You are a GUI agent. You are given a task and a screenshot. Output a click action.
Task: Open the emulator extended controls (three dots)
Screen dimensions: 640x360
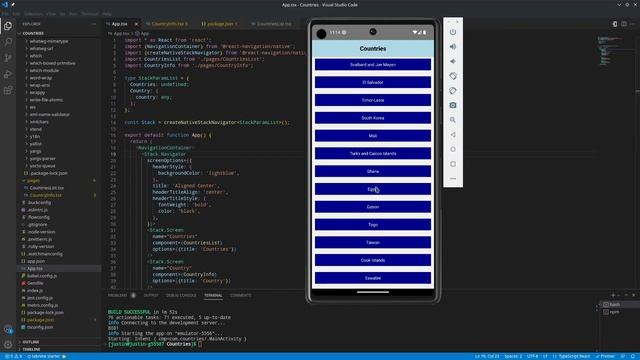453,179
